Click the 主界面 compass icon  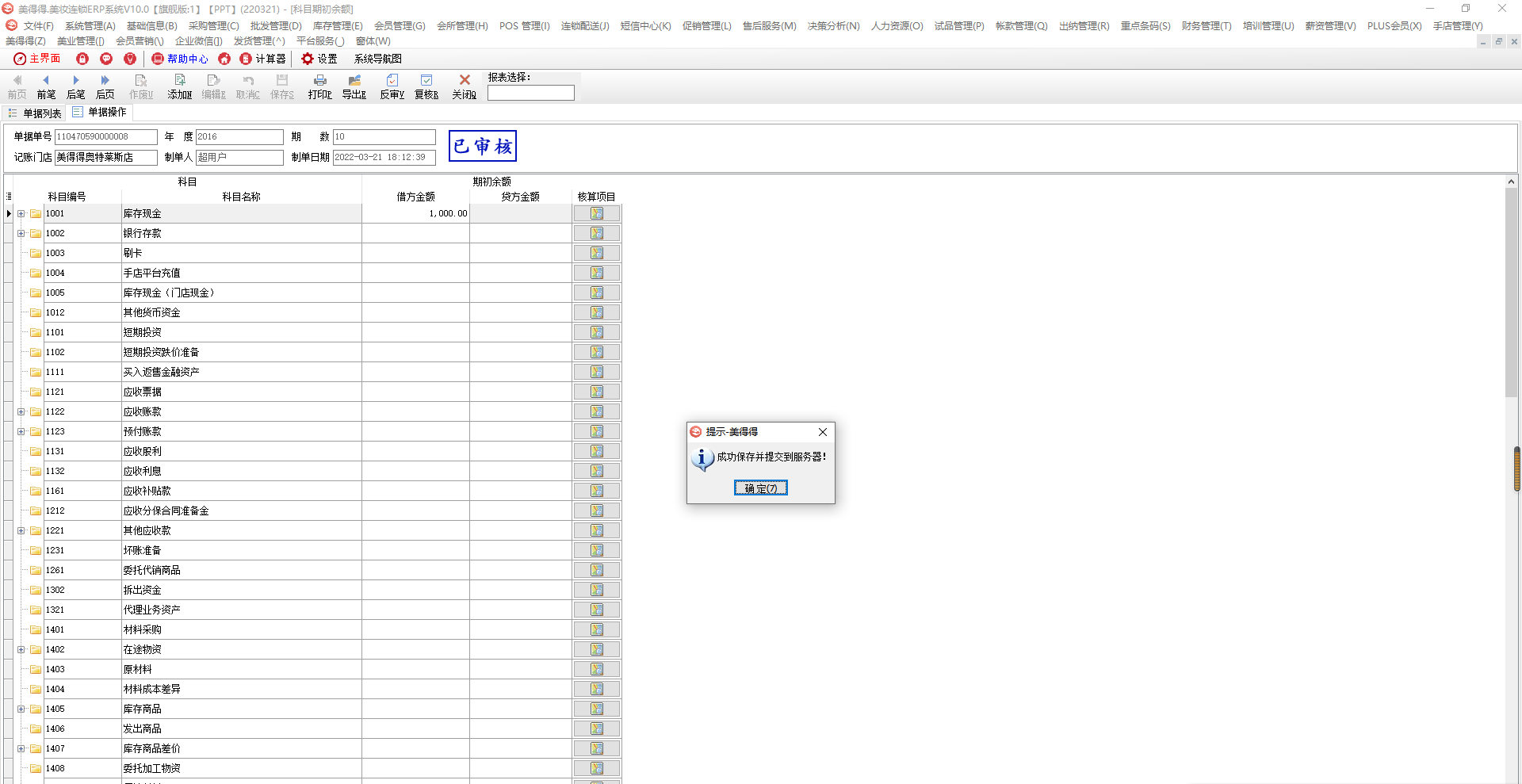coord(20,59)
